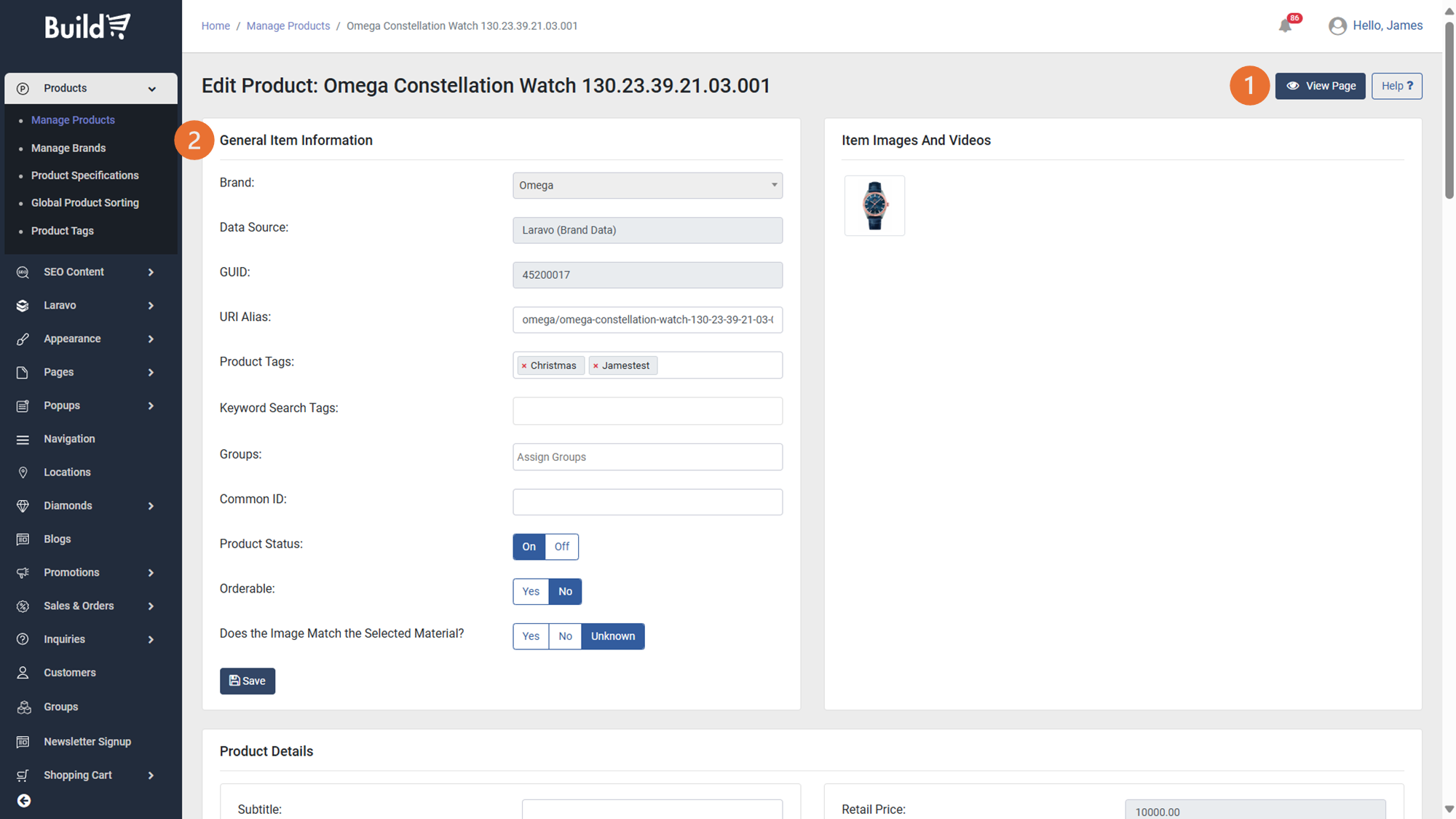Viewport: 1456px width, 819px height.
Task: Remove the Christmas product tag
Action: [524, 366]
